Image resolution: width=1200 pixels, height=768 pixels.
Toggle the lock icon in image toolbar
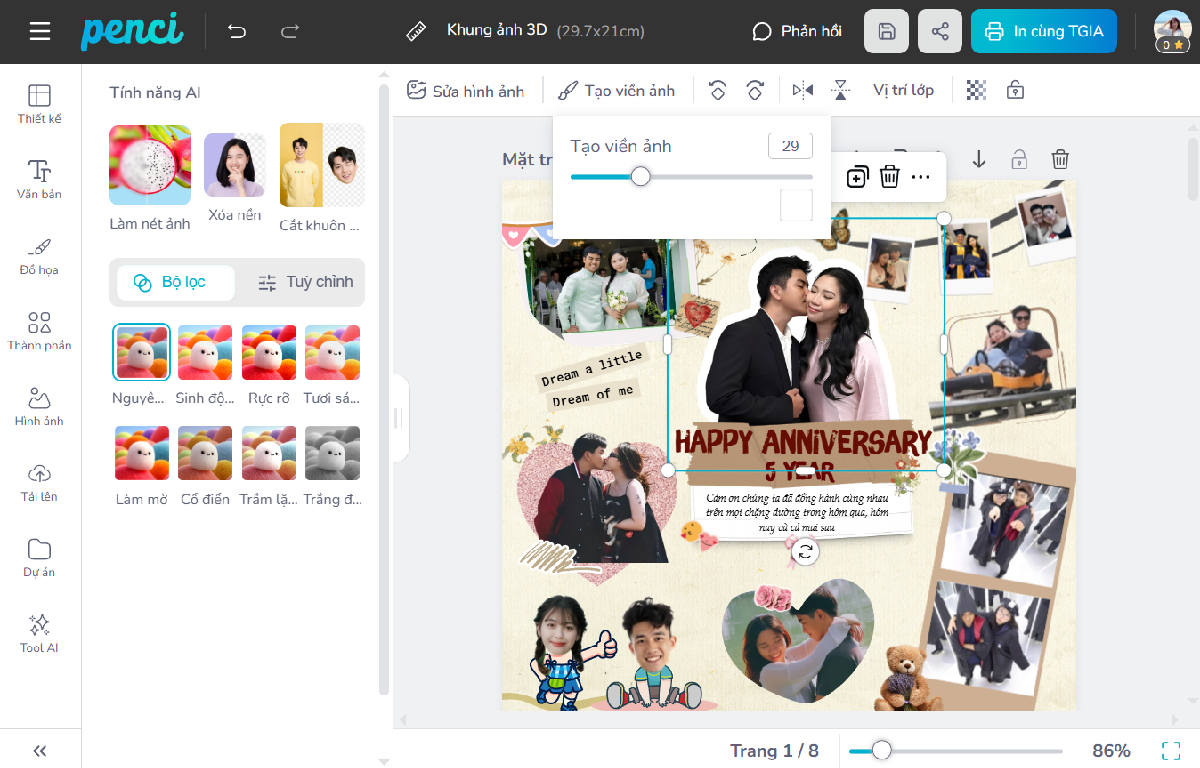point(1015,91)
